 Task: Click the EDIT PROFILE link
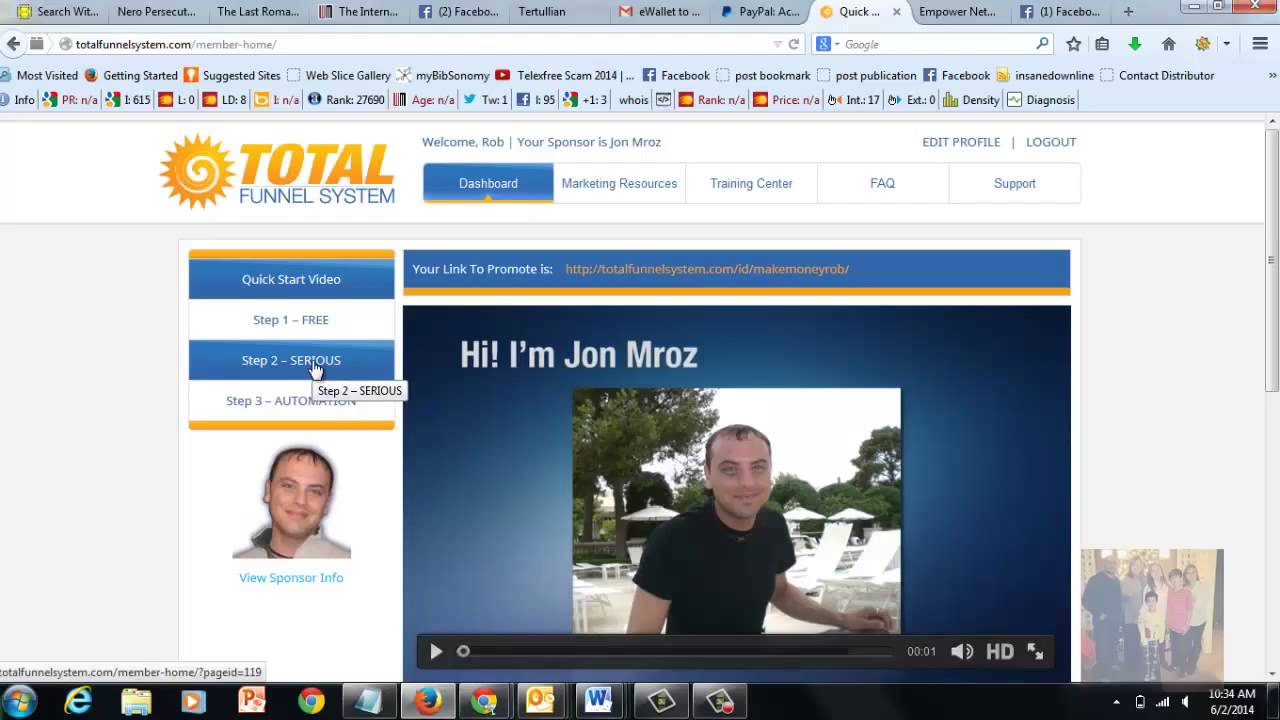tap(961, 142)
